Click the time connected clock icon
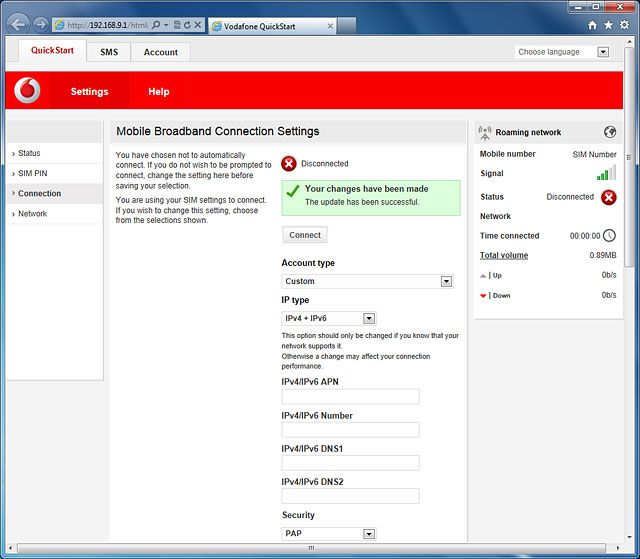 point(609,236)
